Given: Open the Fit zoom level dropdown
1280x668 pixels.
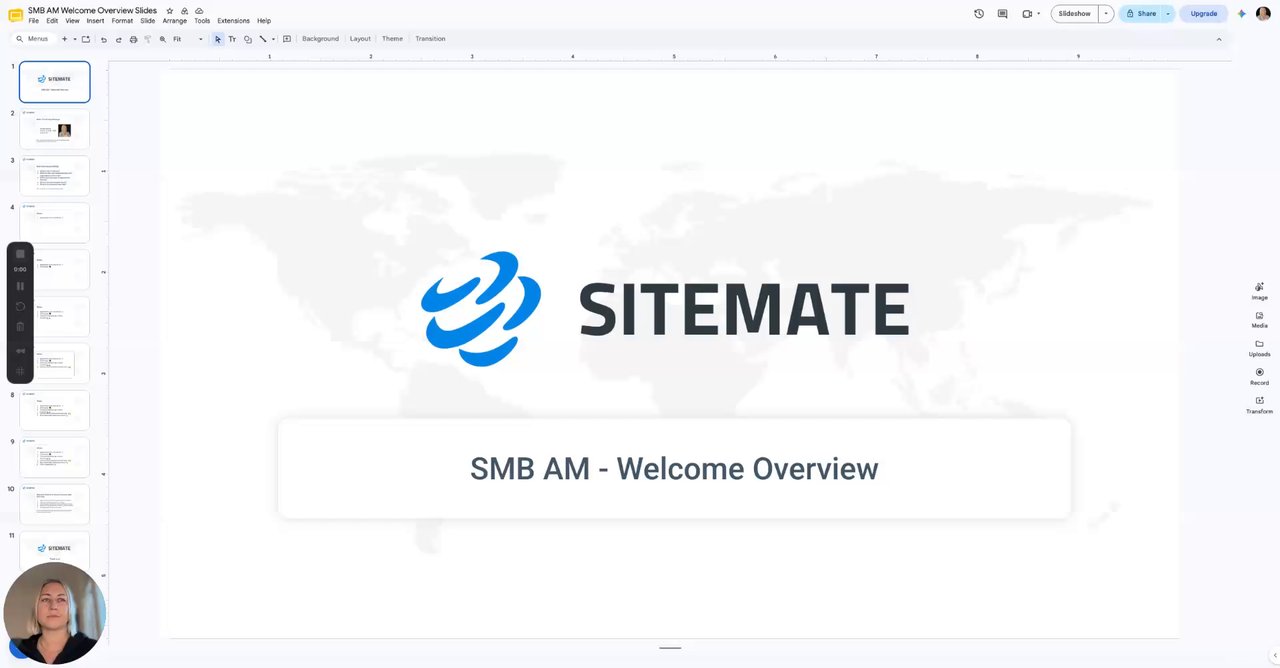Looking at the screenshot, I should [188, 39].
